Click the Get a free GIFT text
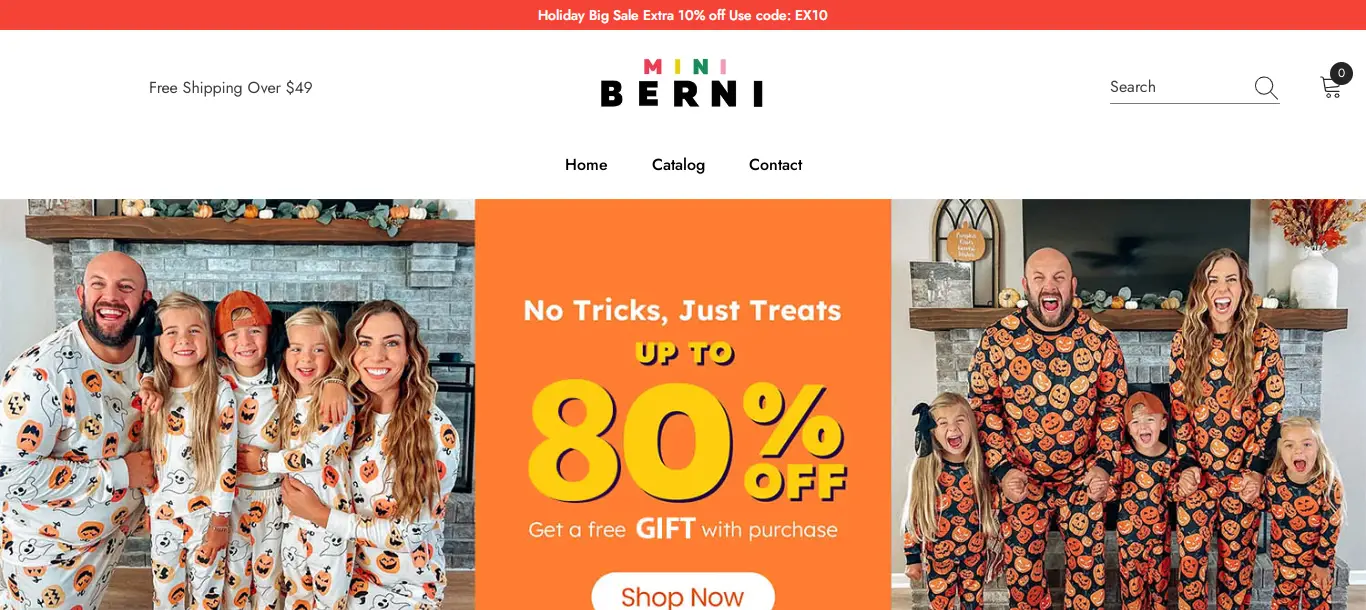The width and height of the screenshot is (1366, 610). [x=683, y=529]
